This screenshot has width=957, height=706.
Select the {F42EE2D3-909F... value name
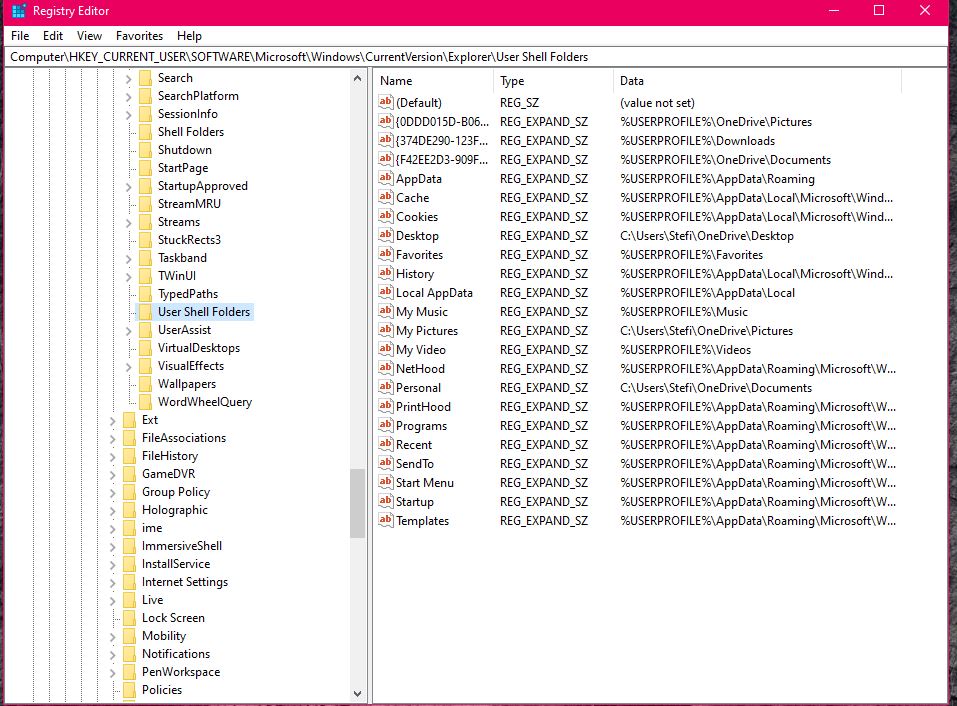[x=442, y=159]
